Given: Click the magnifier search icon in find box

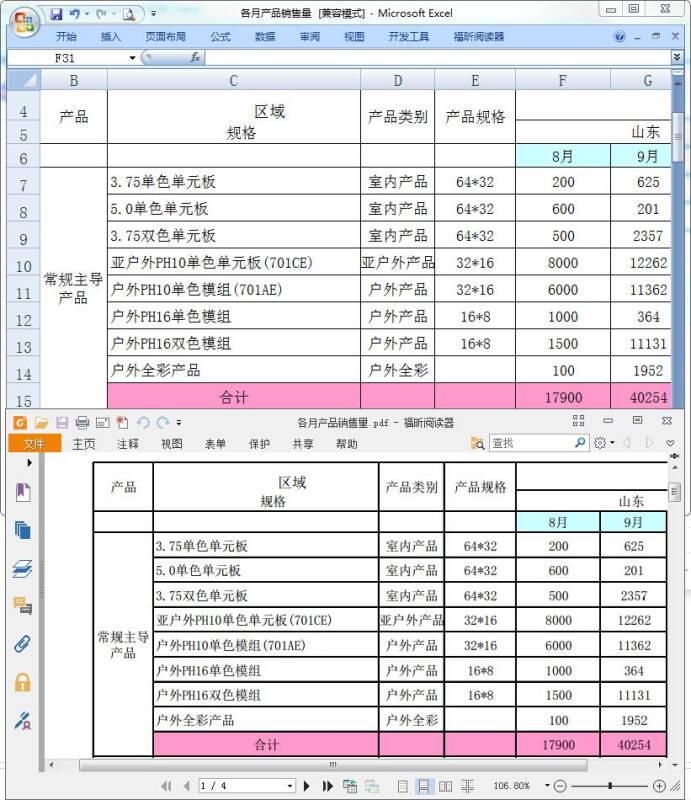Looking at the screenshot, I should 580,442.
